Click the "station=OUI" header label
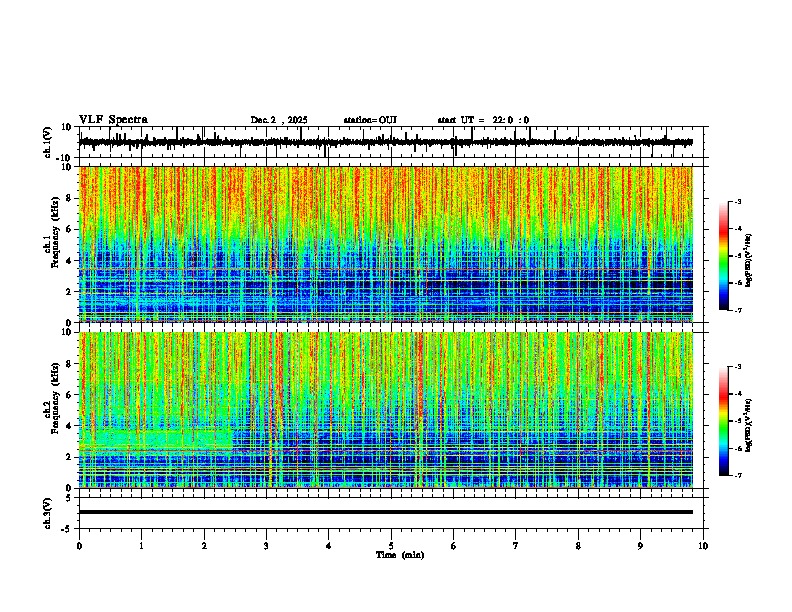Viewport: 792px width, 612px height. pyautogui.click(x=370, y=120)
